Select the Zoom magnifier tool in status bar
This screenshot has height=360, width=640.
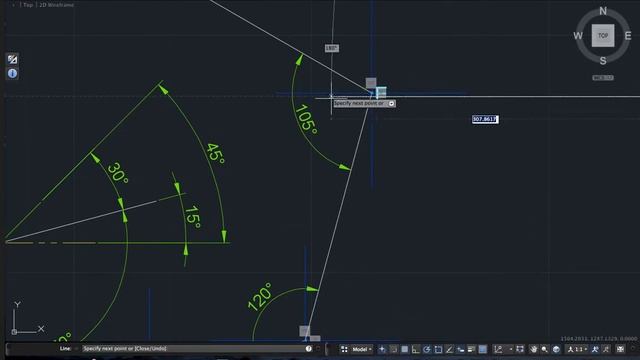[x=544, y=349]
